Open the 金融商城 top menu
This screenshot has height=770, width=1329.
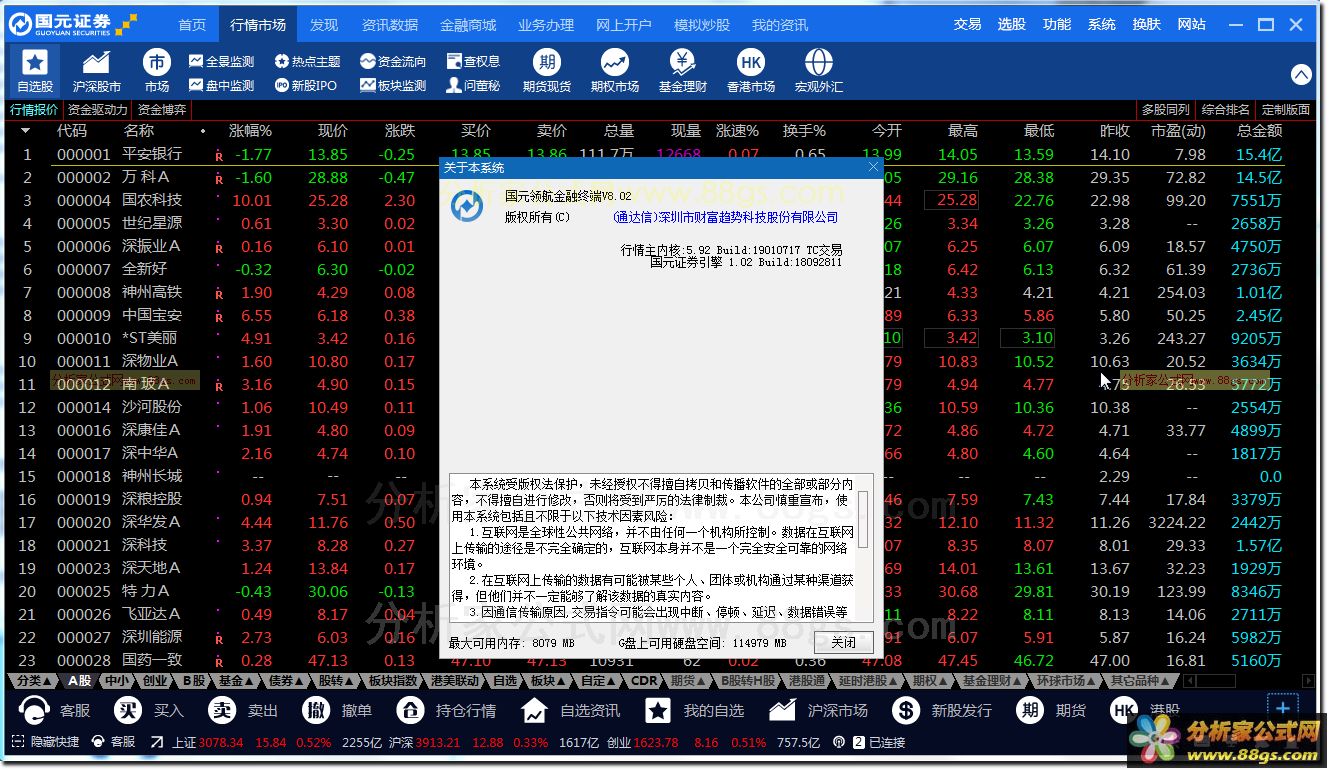467,24
